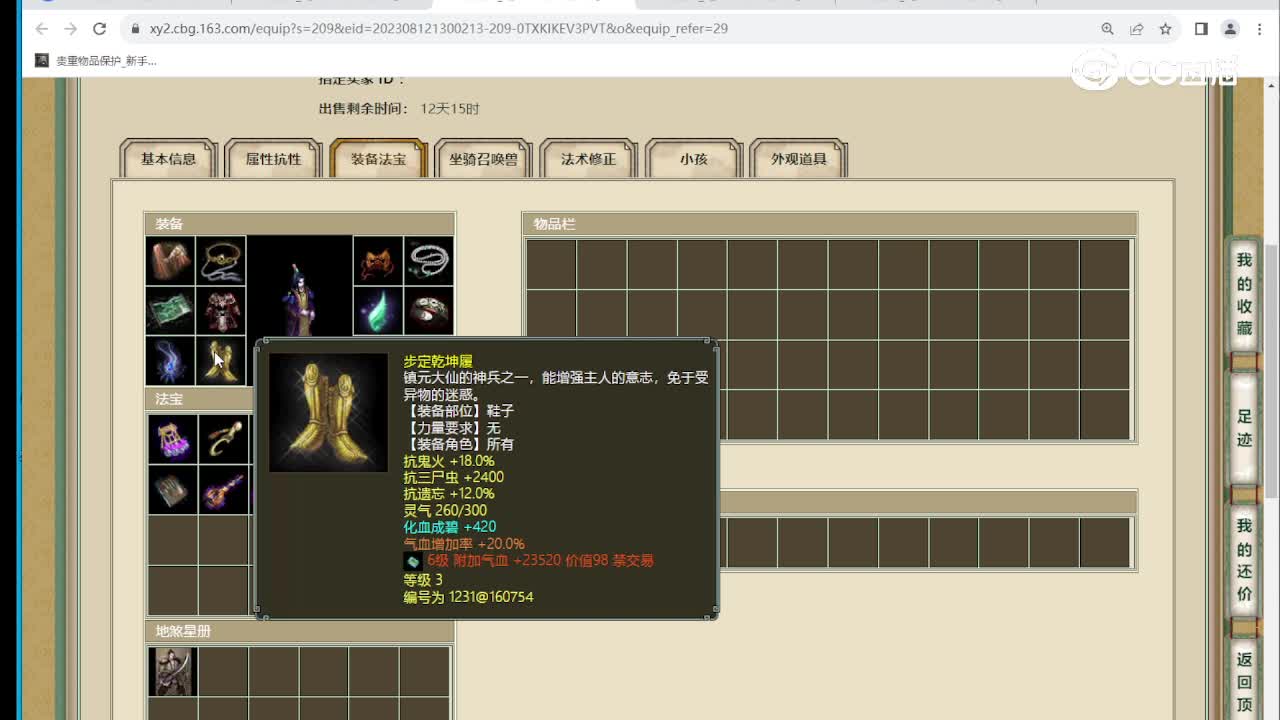The width and height of the screenshot is (1280, 720).
Task: Select the purple lantern treasure icon
Action: coord(172,439)
